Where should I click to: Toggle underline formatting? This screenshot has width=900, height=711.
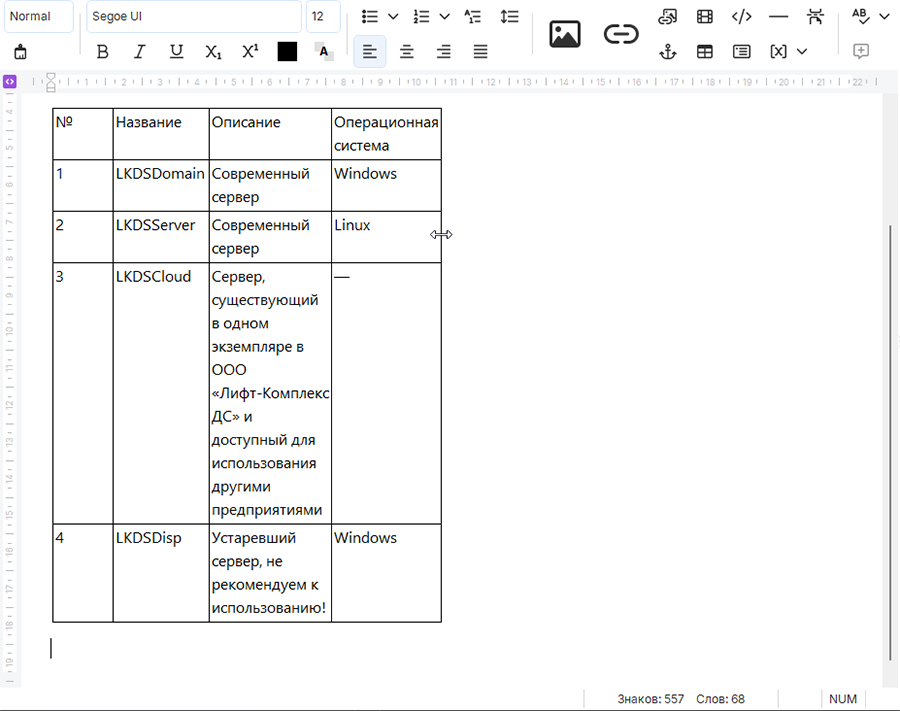tap(176, 52)
